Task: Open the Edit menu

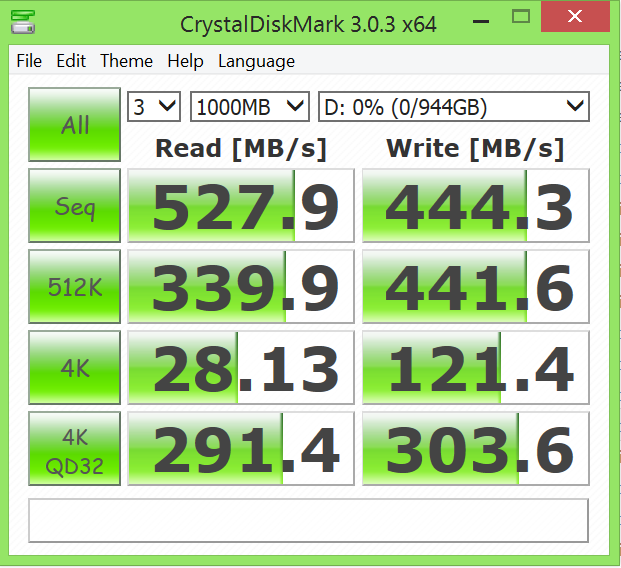Action: coord(71,61)
